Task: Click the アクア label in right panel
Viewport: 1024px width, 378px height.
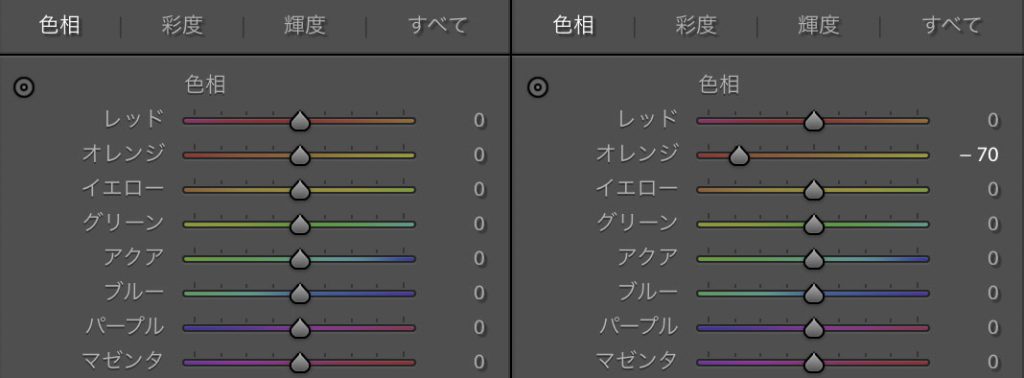Action: click(648, 258)
